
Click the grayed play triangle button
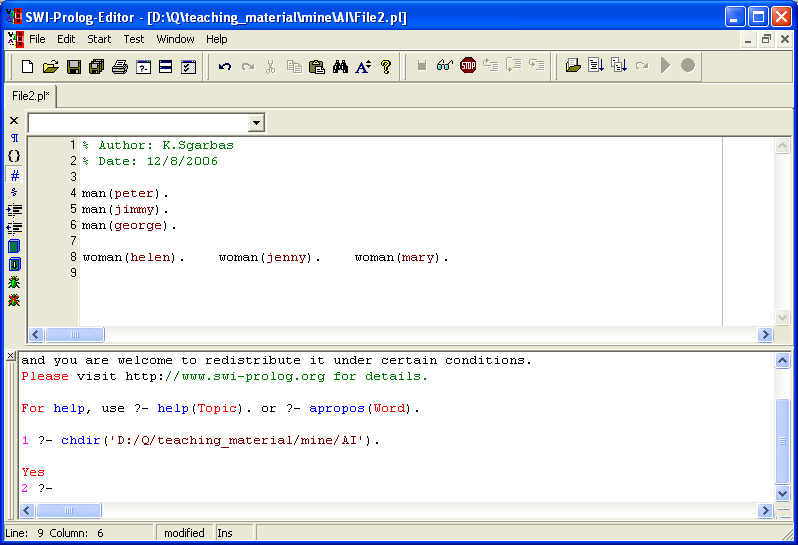pos(665,65)
